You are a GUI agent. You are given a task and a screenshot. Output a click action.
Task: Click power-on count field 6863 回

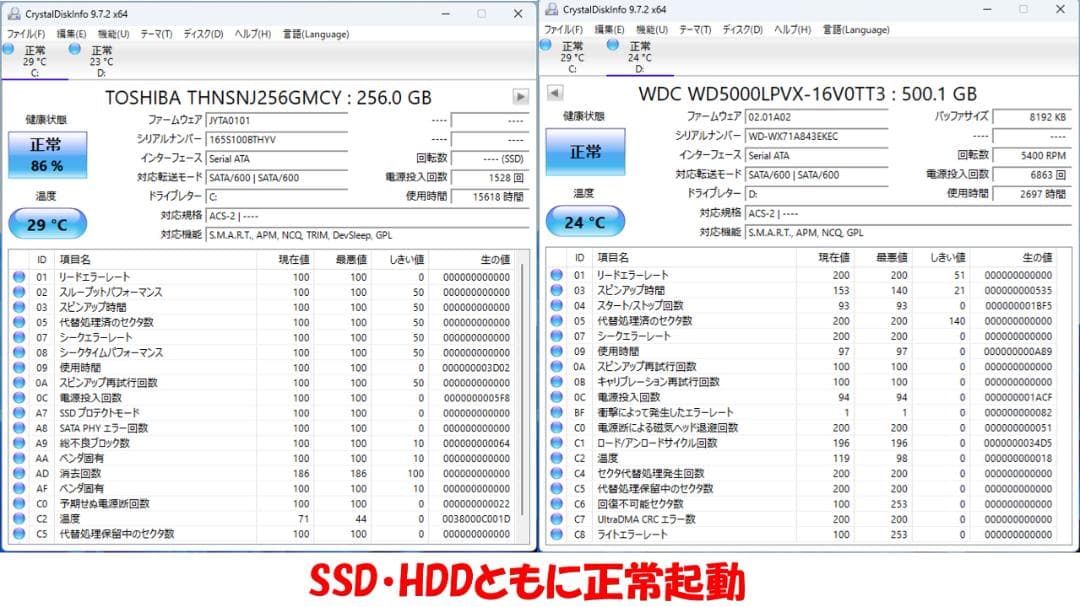1032,175
